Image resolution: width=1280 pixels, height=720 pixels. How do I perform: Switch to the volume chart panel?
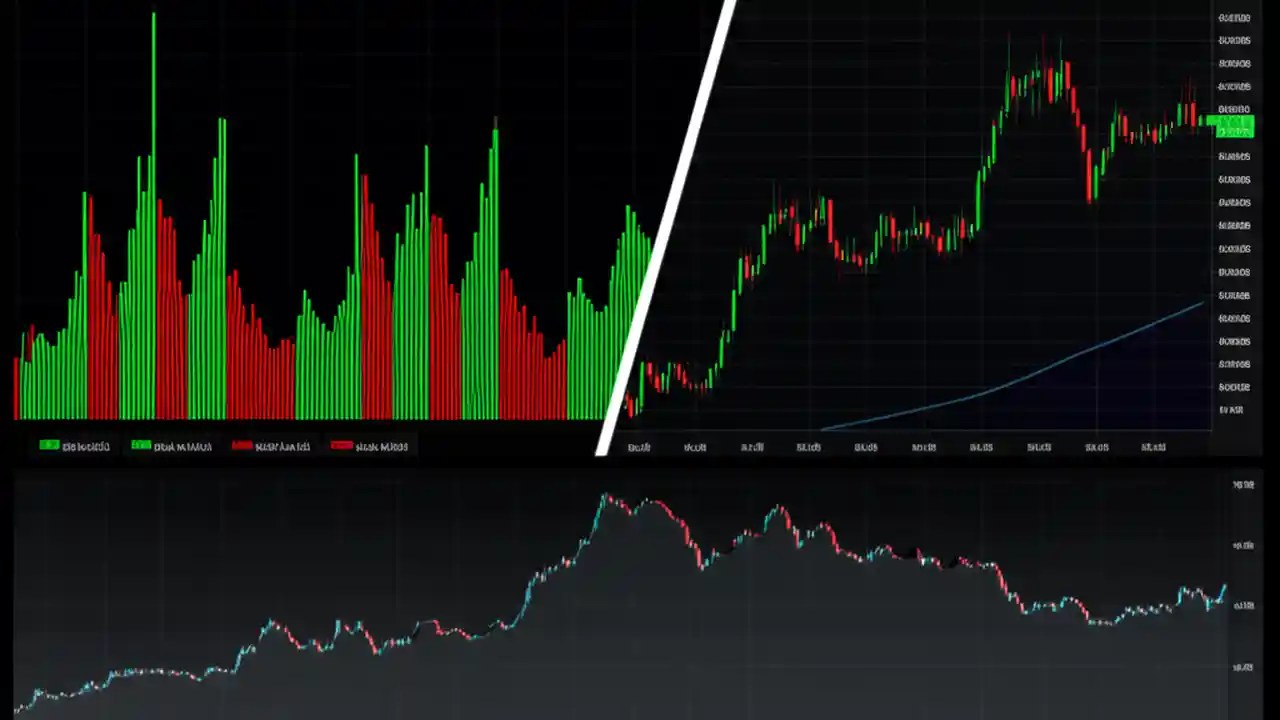click(x=300, y=250)
